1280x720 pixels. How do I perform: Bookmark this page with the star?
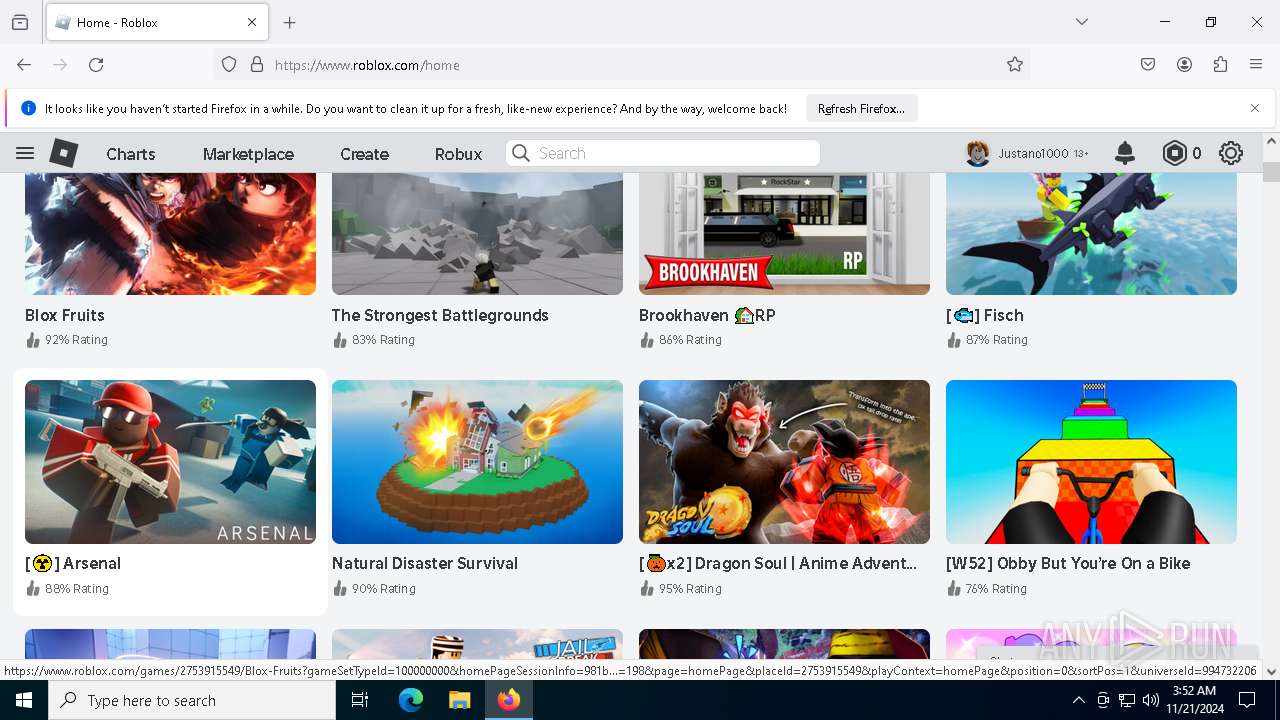(x=1015, y=65)
